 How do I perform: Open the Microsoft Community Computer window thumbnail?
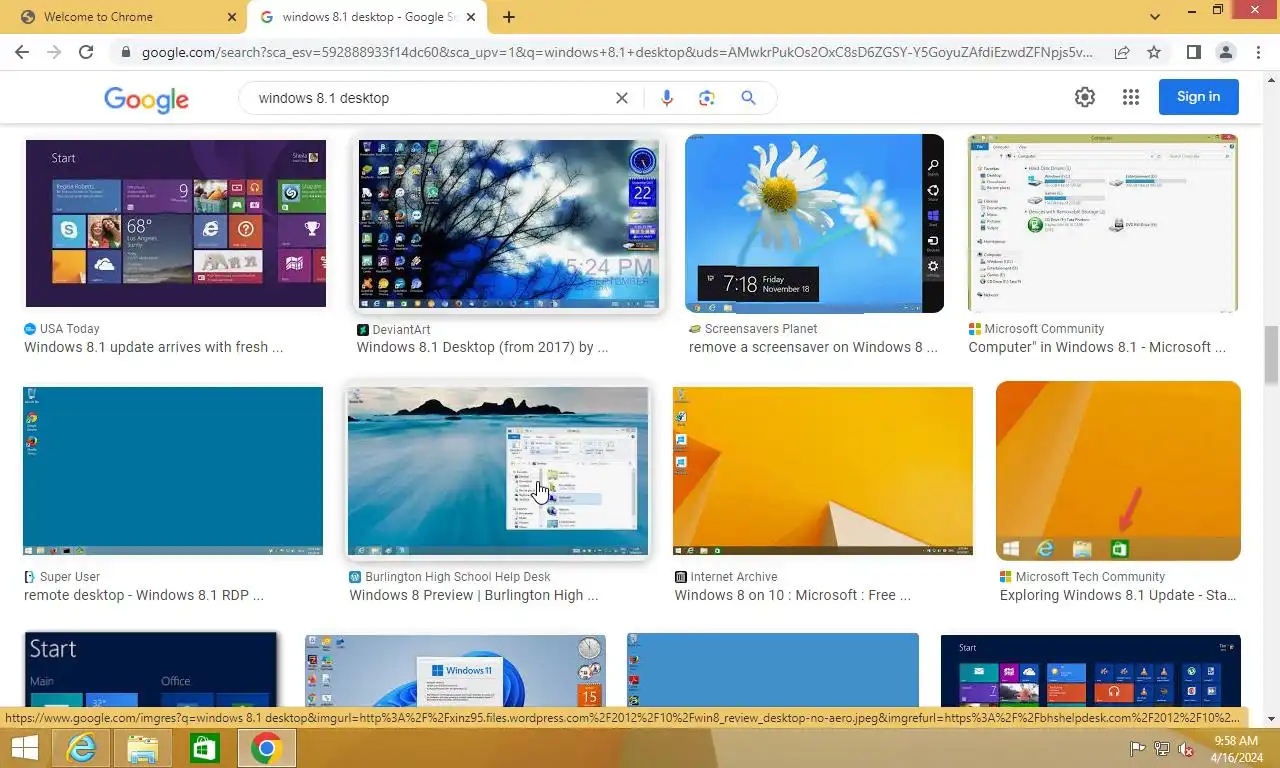1103,223
